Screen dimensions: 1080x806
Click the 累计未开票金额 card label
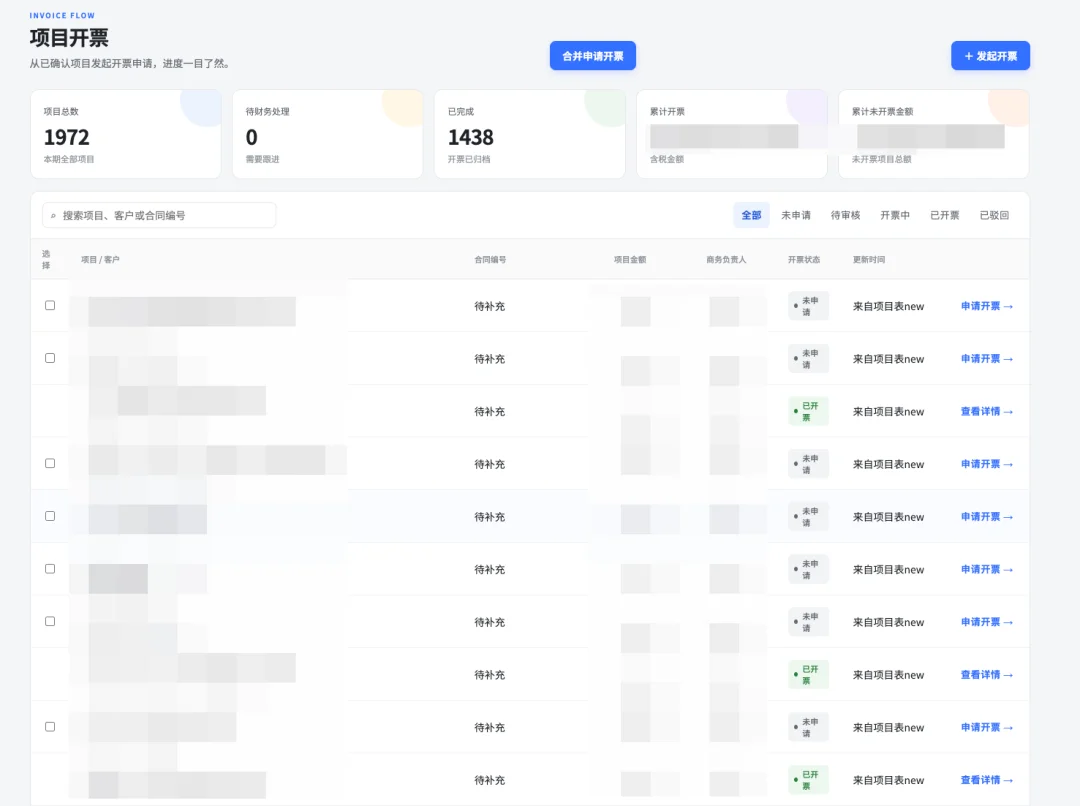point(883,112)
